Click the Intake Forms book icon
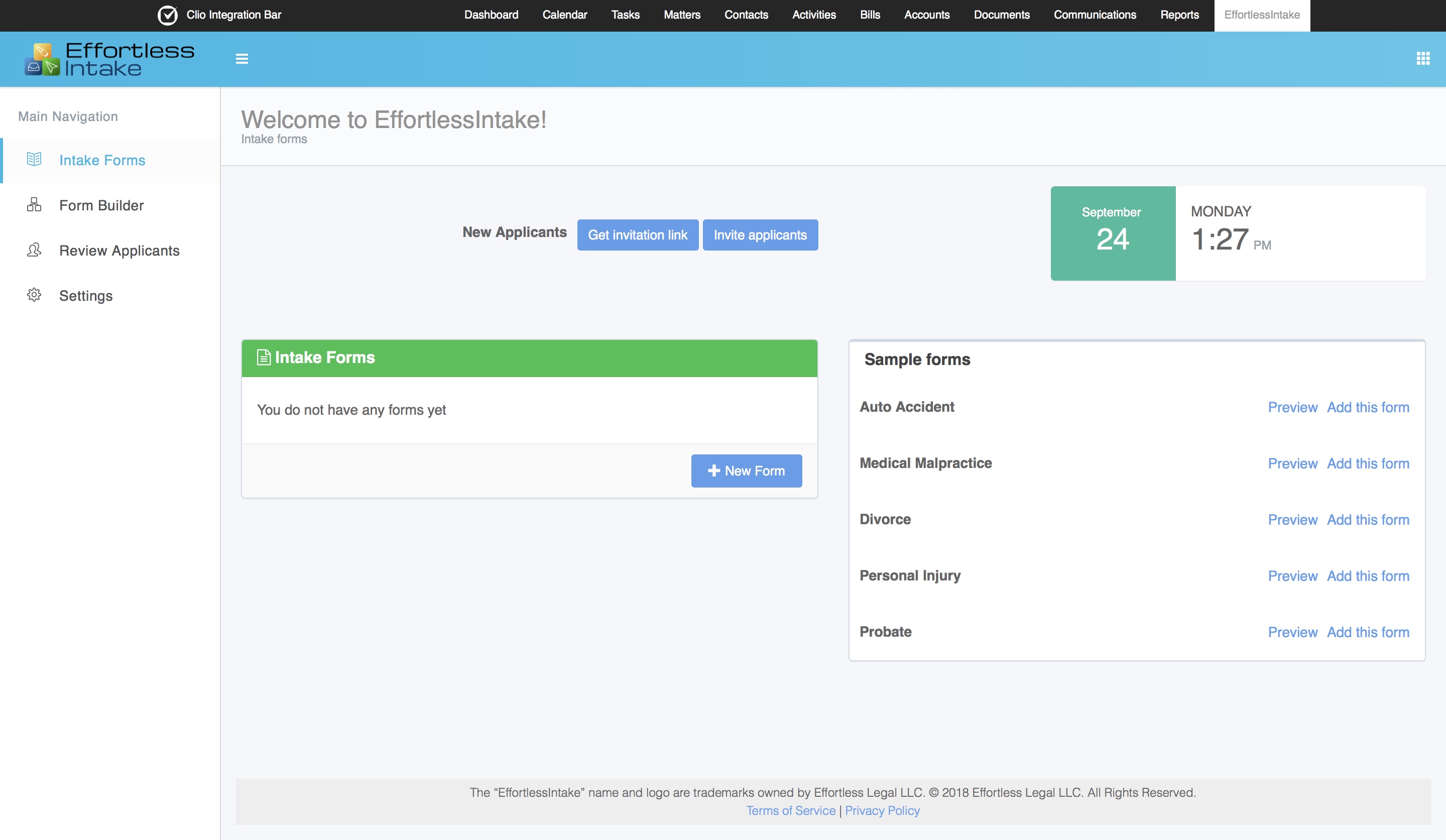 coord(34,160)
